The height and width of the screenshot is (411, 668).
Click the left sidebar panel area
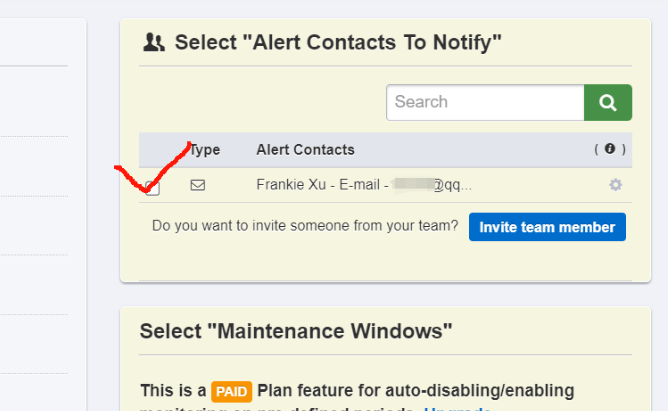[43, 213]
